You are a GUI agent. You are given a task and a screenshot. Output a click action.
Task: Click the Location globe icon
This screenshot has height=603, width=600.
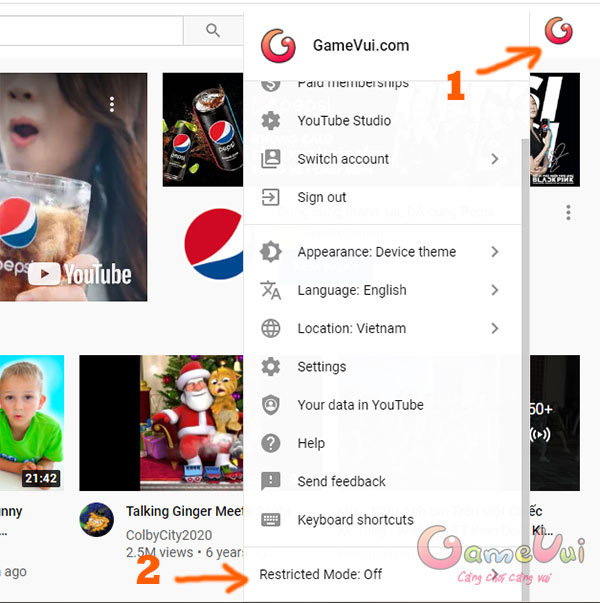tap(271, 328)
